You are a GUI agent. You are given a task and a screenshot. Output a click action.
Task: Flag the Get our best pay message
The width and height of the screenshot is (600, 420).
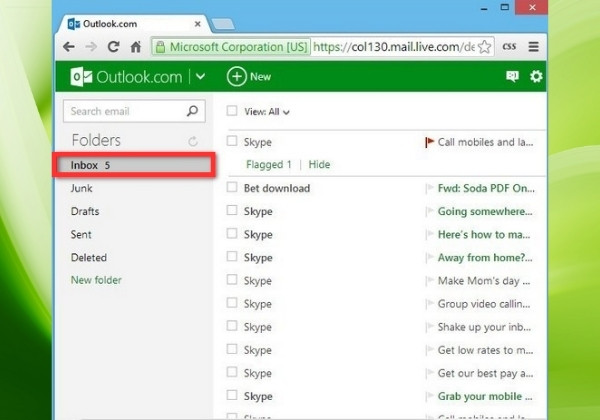430,373
